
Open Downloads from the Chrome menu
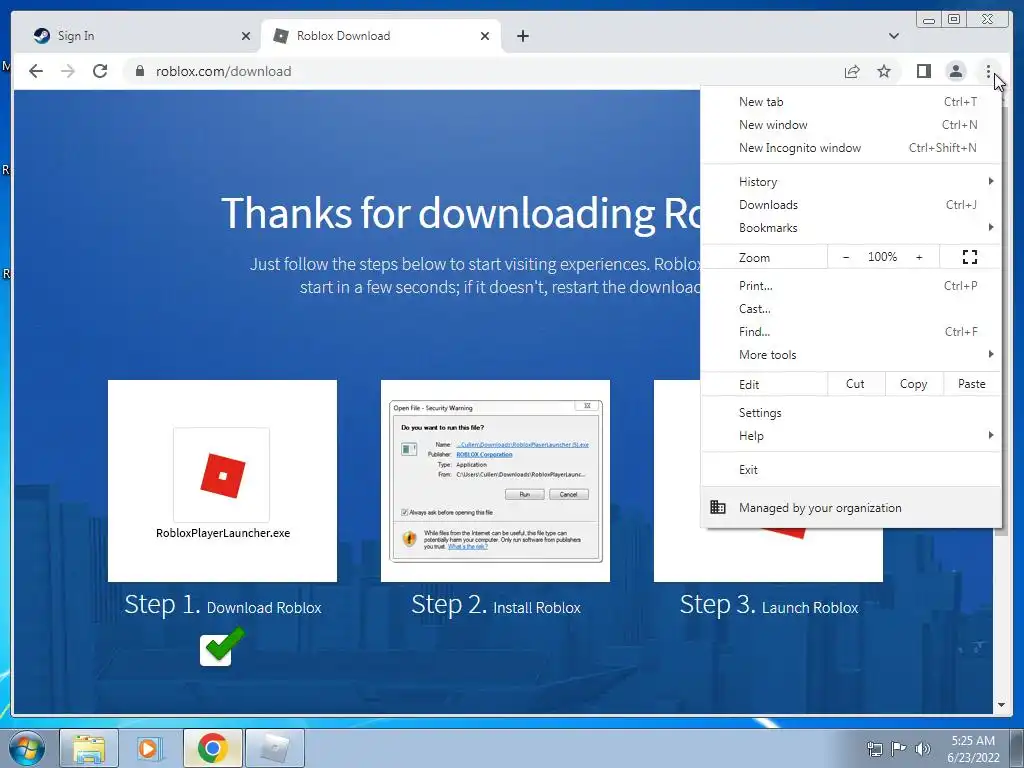pyautogui.click(x=851, y=204)
